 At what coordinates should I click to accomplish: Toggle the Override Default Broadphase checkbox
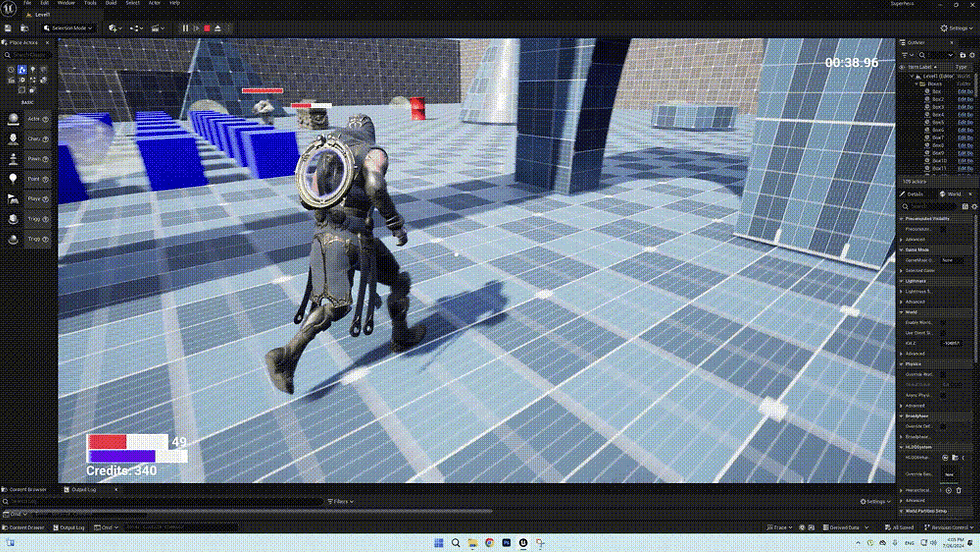point(943,426)
